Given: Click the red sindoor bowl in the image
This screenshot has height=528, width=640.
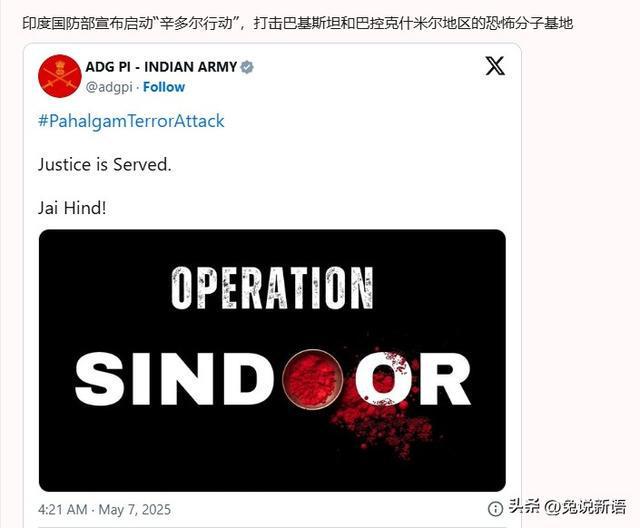Looking at the screenshot, I should [x=313, y=379].
